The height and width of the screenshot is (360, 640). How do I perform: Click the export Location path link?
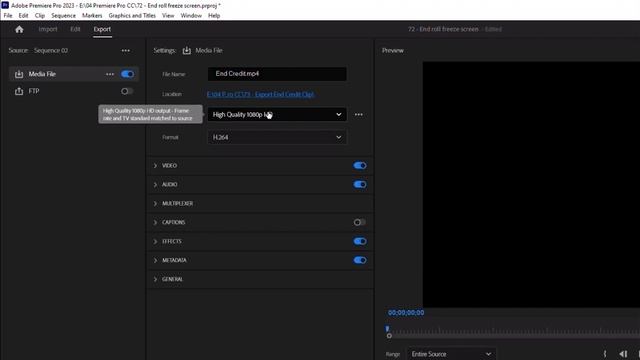pyautogui.click(x=260, y=94)
